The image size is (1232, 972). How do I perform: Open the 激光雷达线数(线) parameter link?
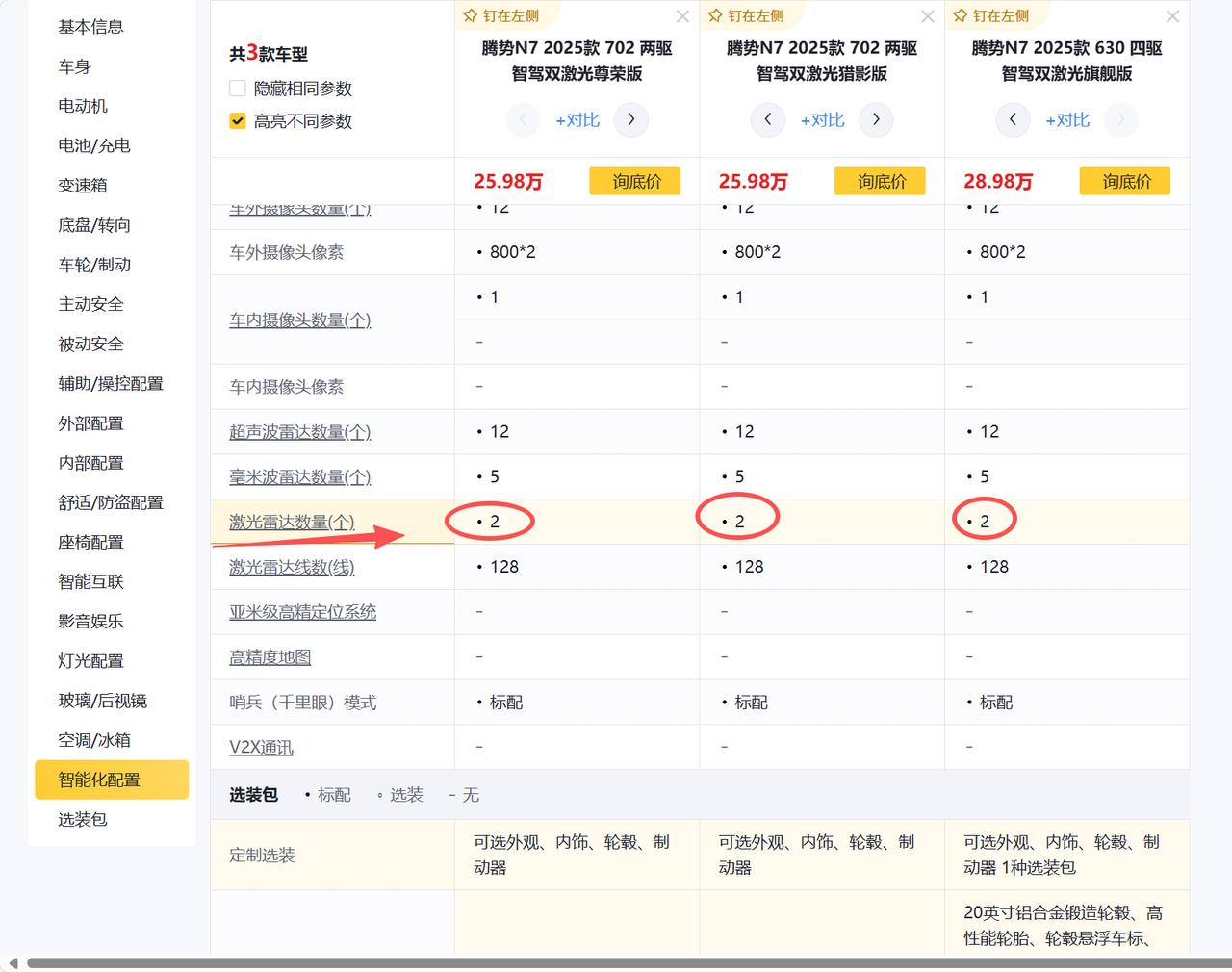pyautogui.click(x=292, y=568)
